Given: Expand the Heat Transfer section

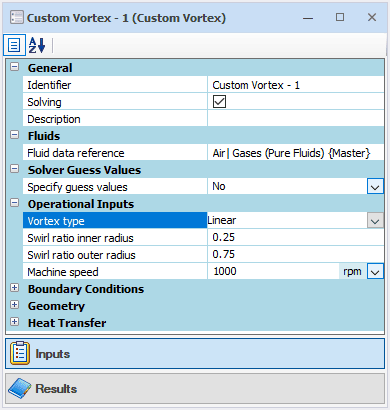Looking at the screenshot, I should [14, 322].
